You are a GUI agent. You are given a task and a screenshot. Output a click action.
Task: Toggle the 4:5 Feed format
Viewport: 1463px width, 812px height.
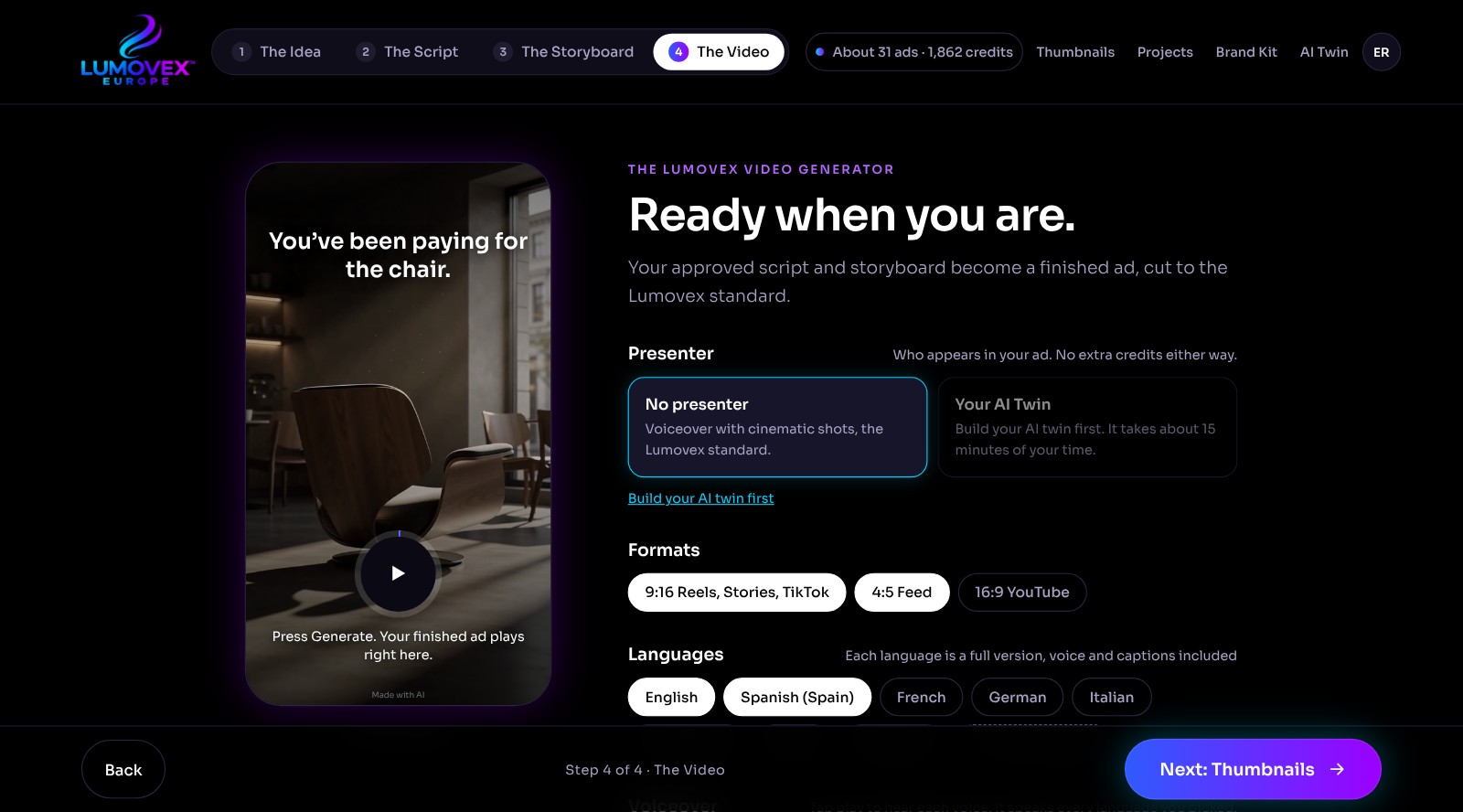coord(902,593)
